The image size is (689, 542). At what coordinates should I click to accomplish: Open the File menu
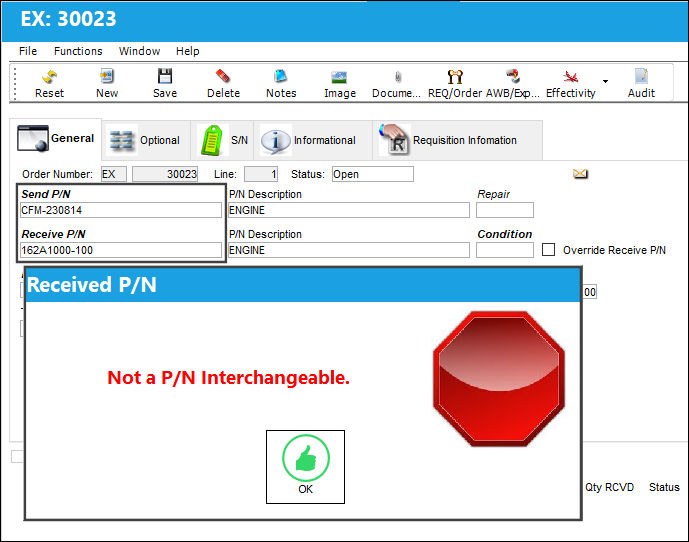pos(28,51)
